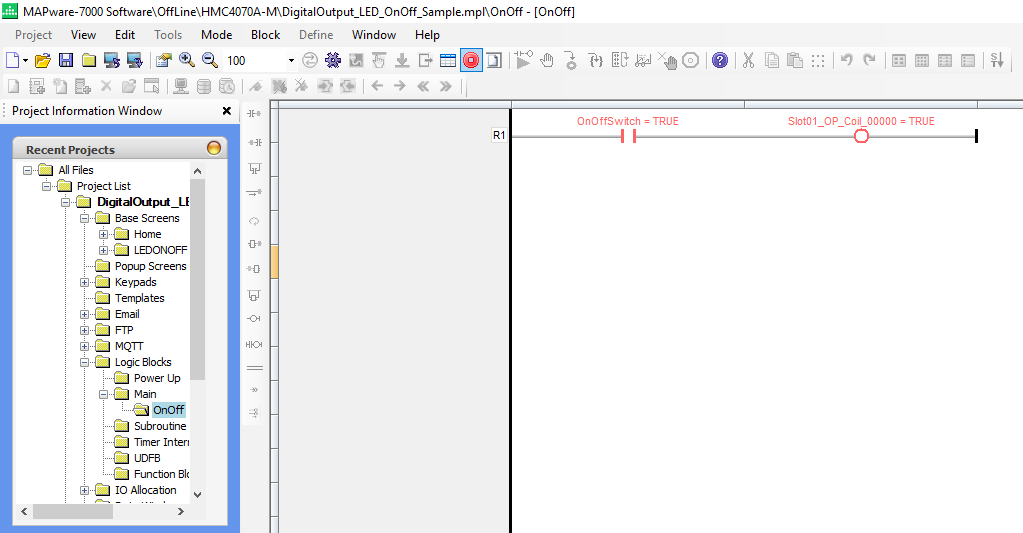Expand the Home screen node

tap(103, 234)
